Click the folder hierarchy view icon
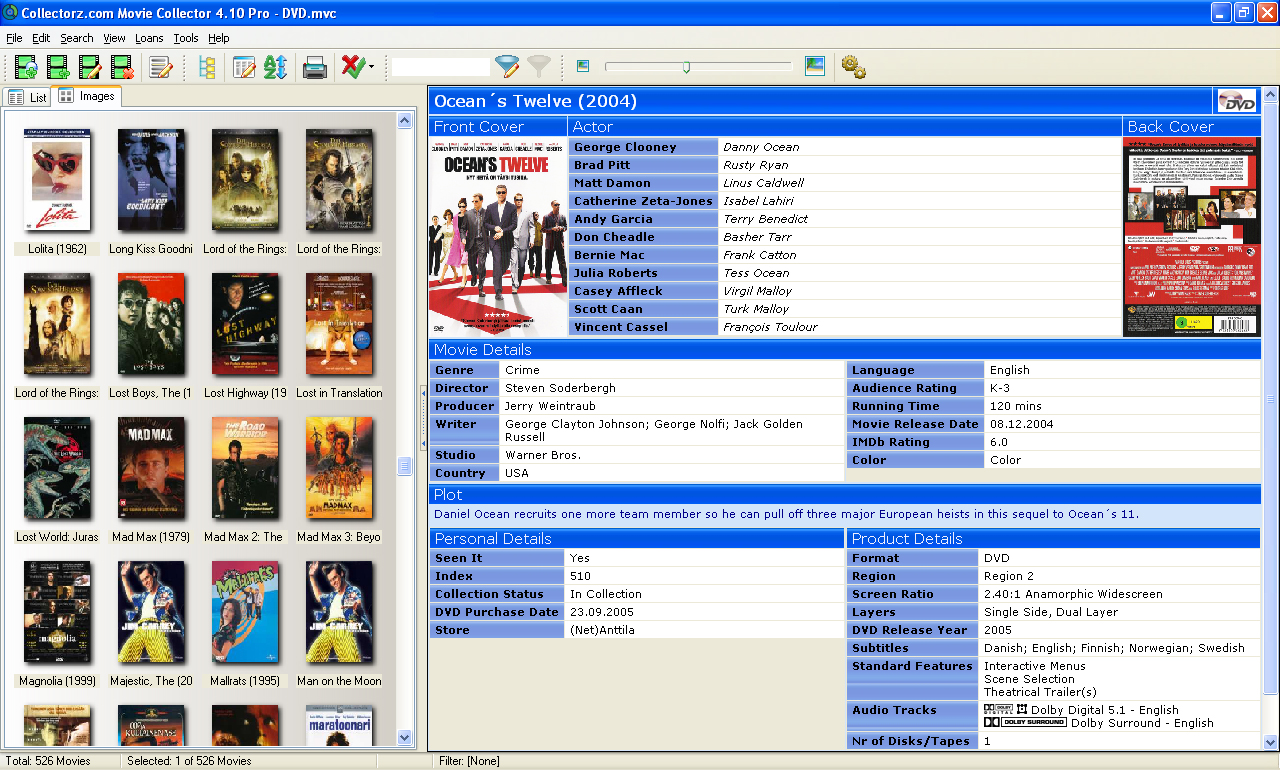Image resolution: width=1280 pixels, height=770 pixels. point(209,67)
